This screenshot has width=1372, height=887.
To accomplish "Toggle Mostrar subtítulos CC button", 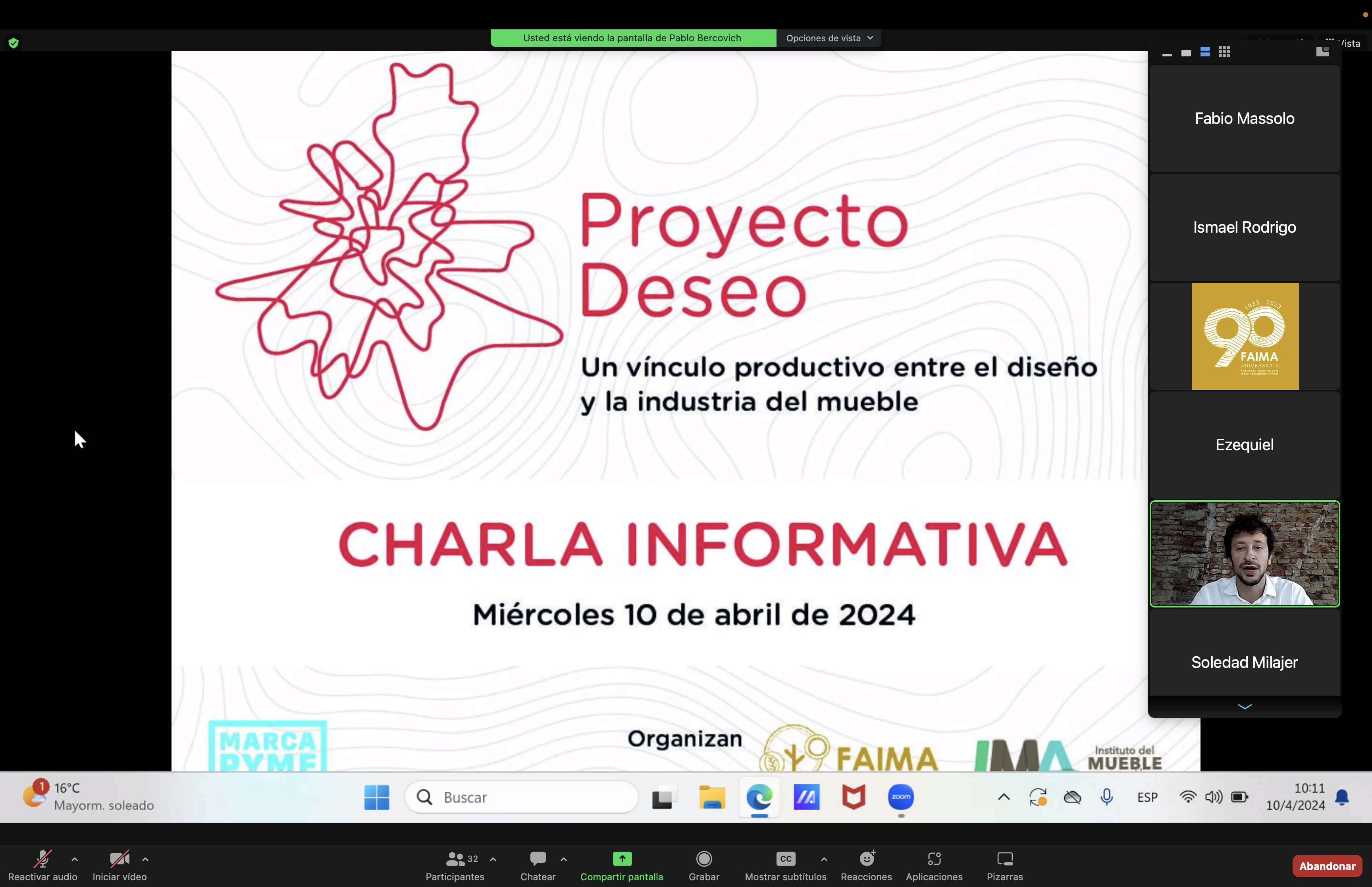I will (785, 859).
